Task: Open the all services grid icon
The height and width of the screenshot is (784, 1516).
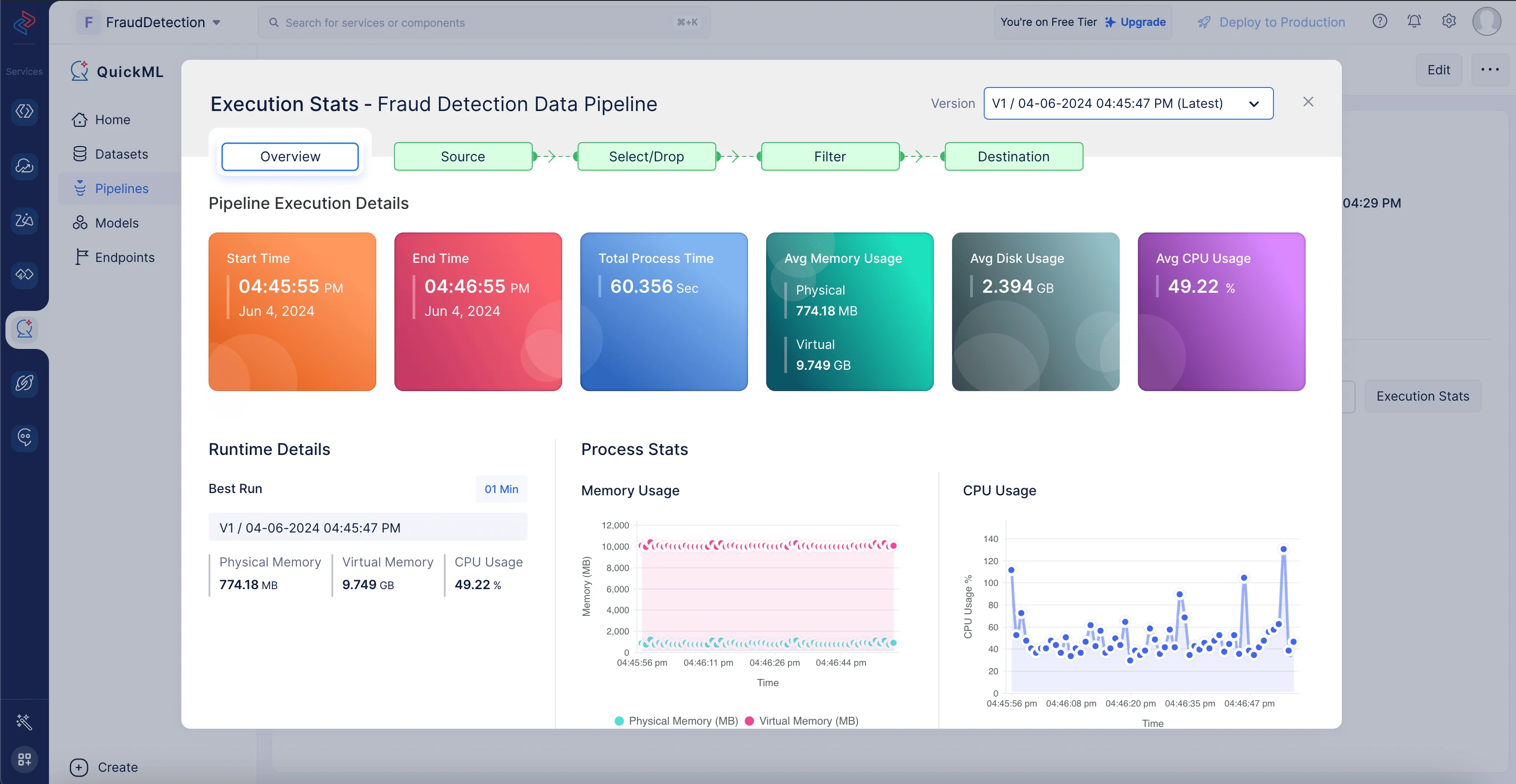Action: (x=25, y=759)
